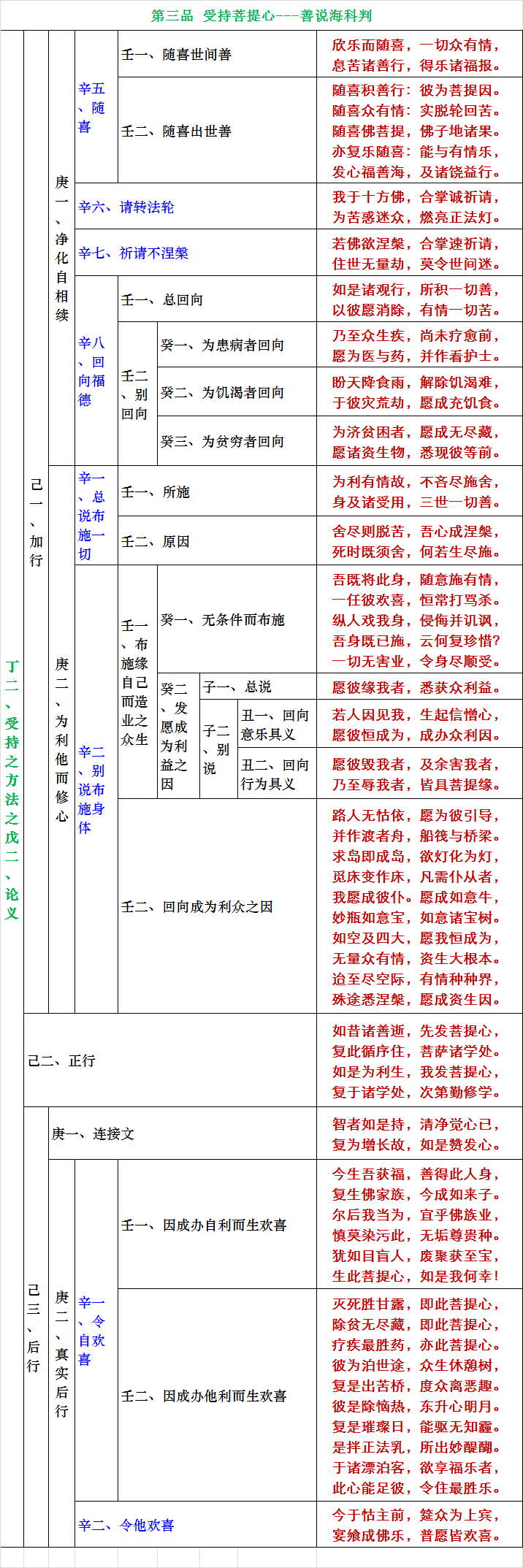The image size is (523, 1568).
Task: Click the cell 己二、正行
Action: click(170, 1060)
